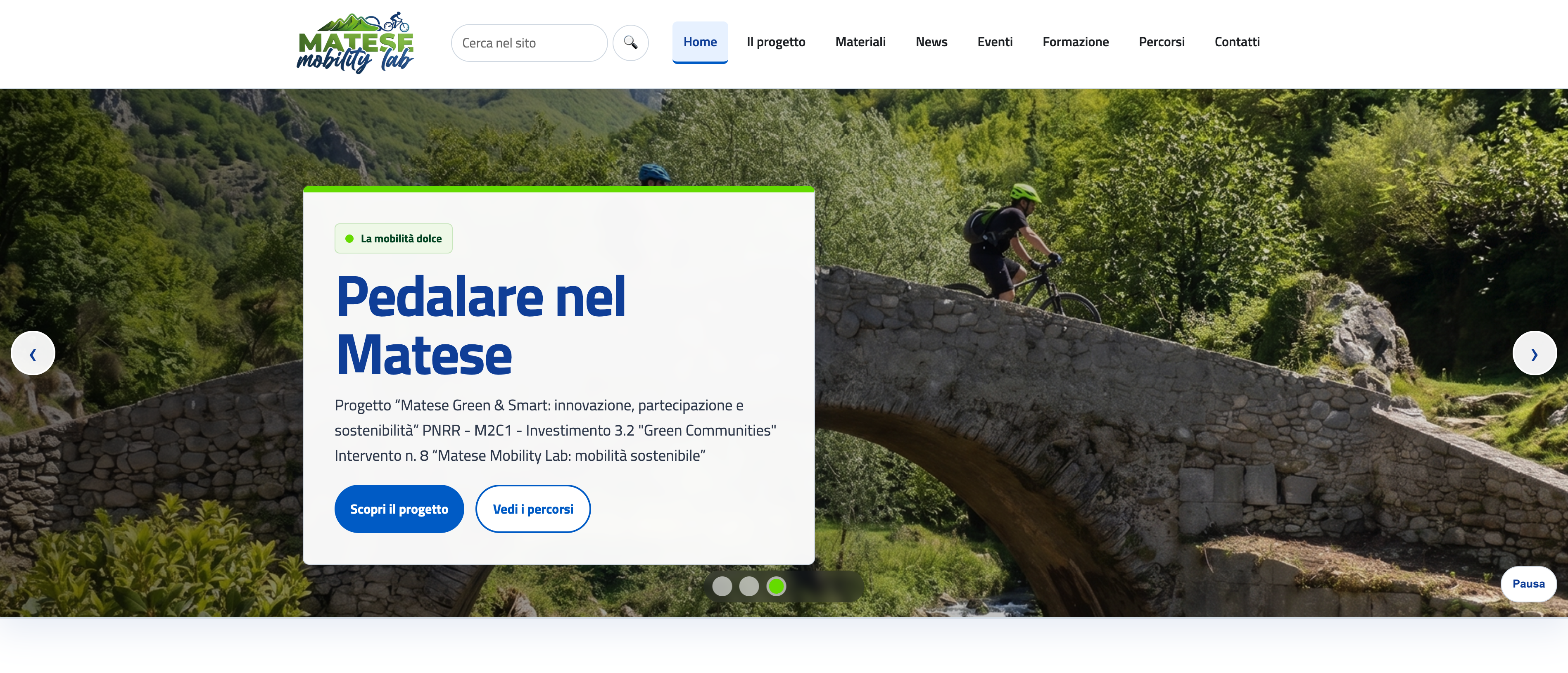
Task: Click the 'Pedalare nel Matese' headline
Action: [481, 325]
